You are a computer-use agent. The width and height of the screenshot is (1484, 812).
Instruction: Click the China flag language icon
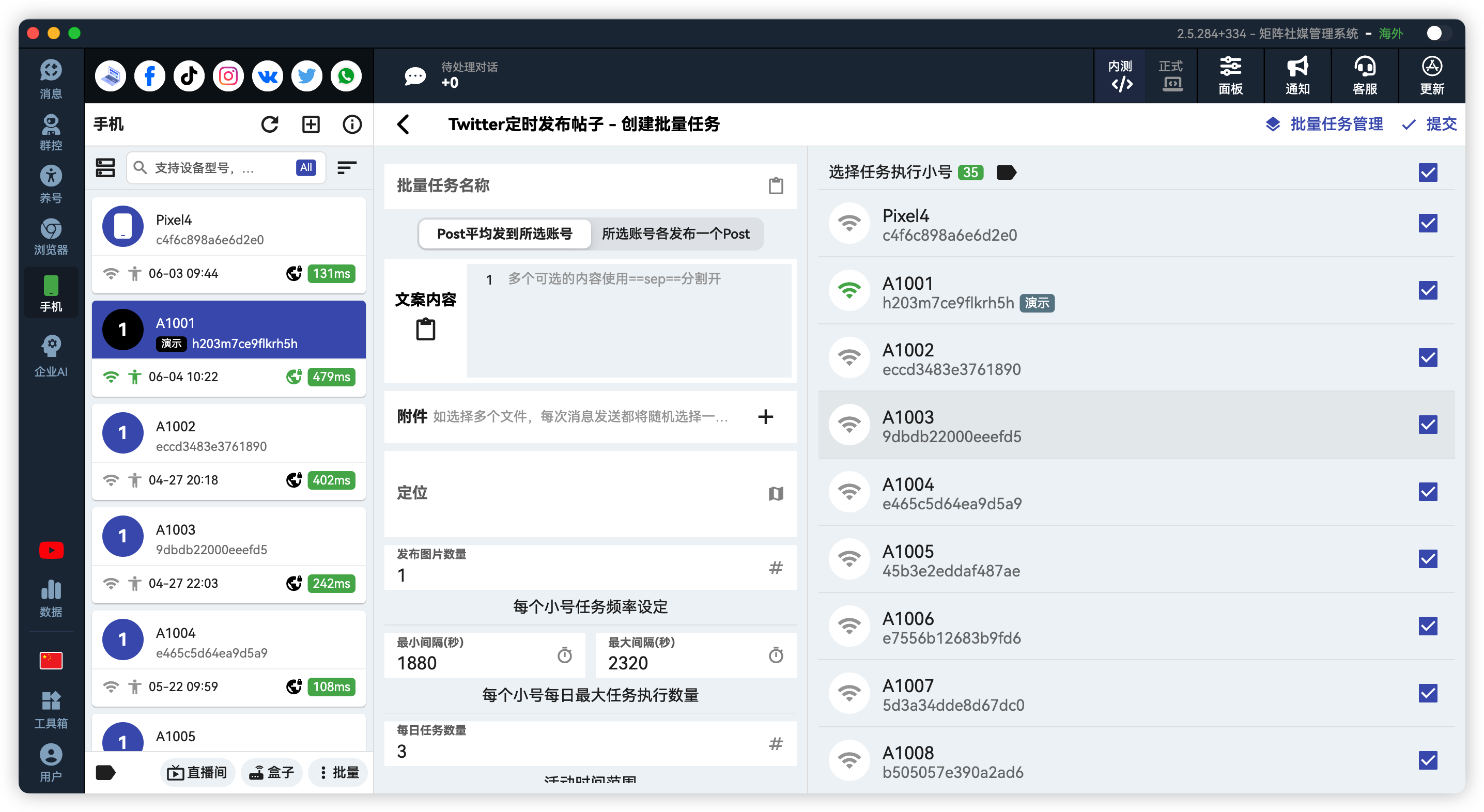tap(51, 661)
